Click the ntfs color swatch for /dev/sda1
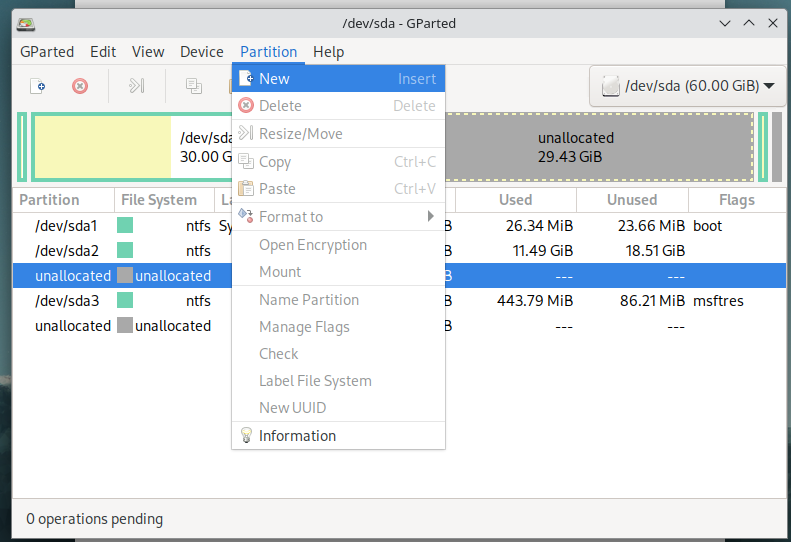The height and width of the screenshot is (542, 791). [x=125, y=225]
